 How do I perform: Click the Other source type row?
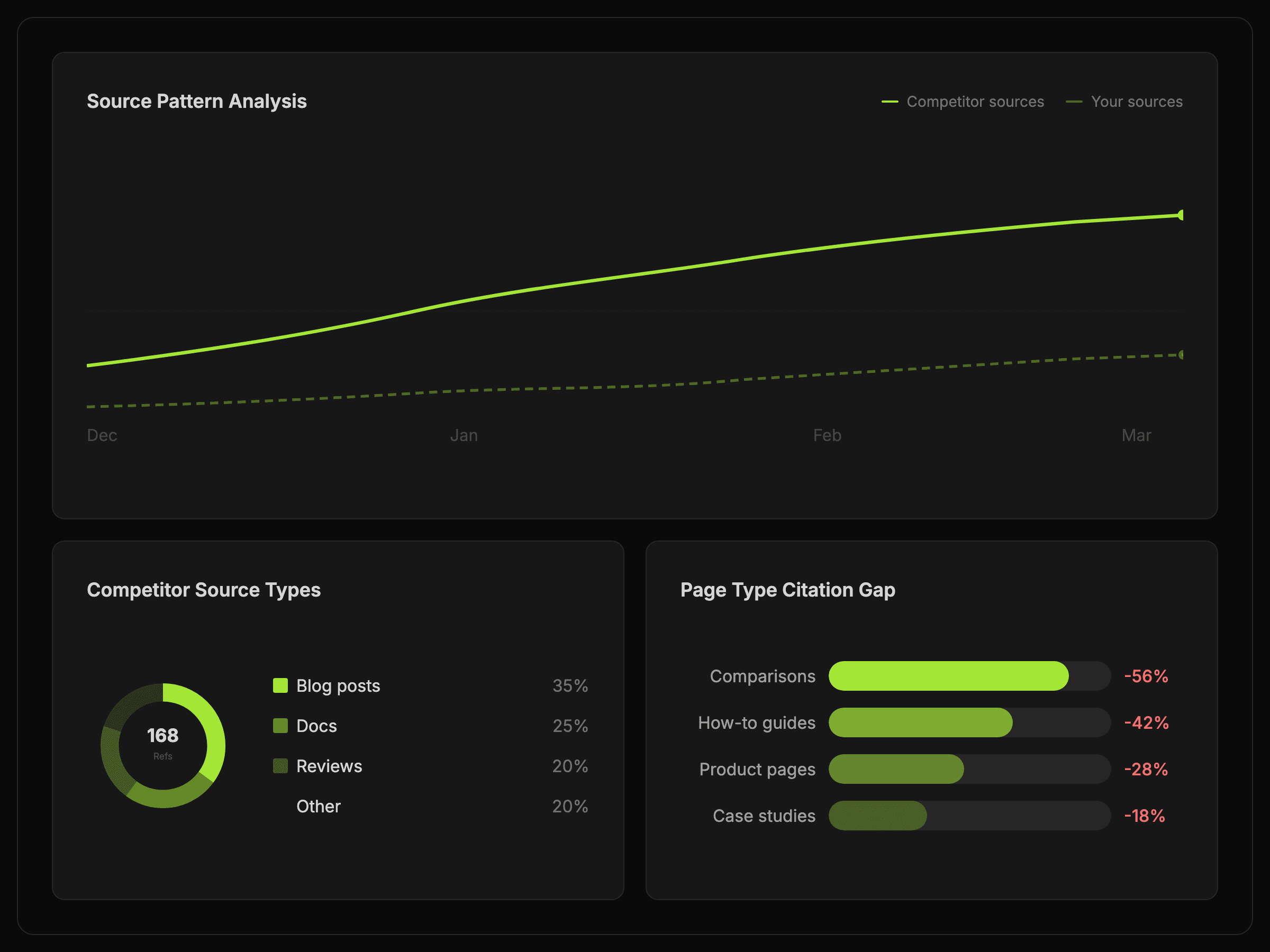tap(318, 806)
